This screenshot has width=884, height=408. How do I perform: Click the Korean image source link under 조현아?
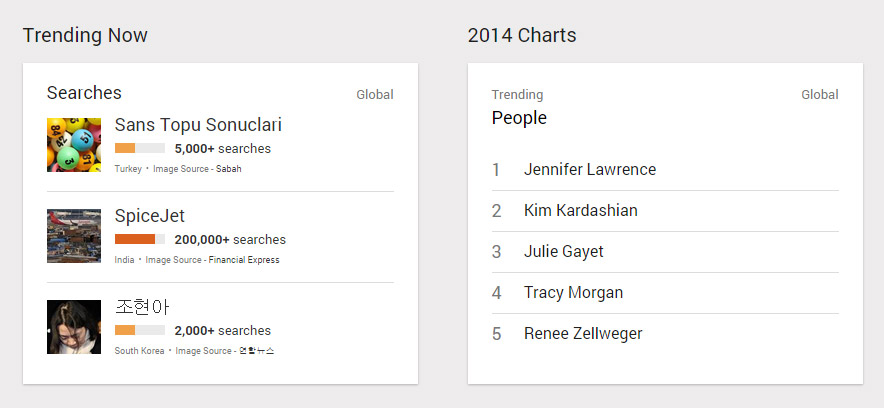coord(255,351)
